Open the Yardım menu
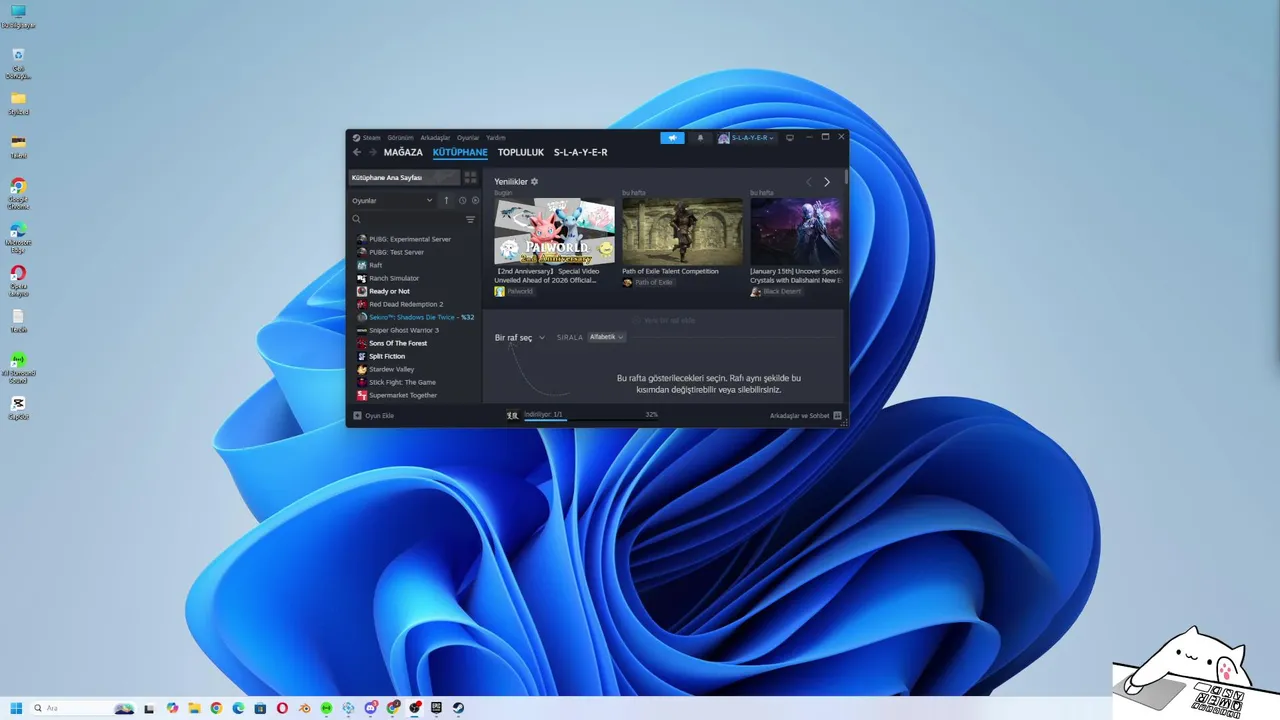 click(x=496, y=138)
